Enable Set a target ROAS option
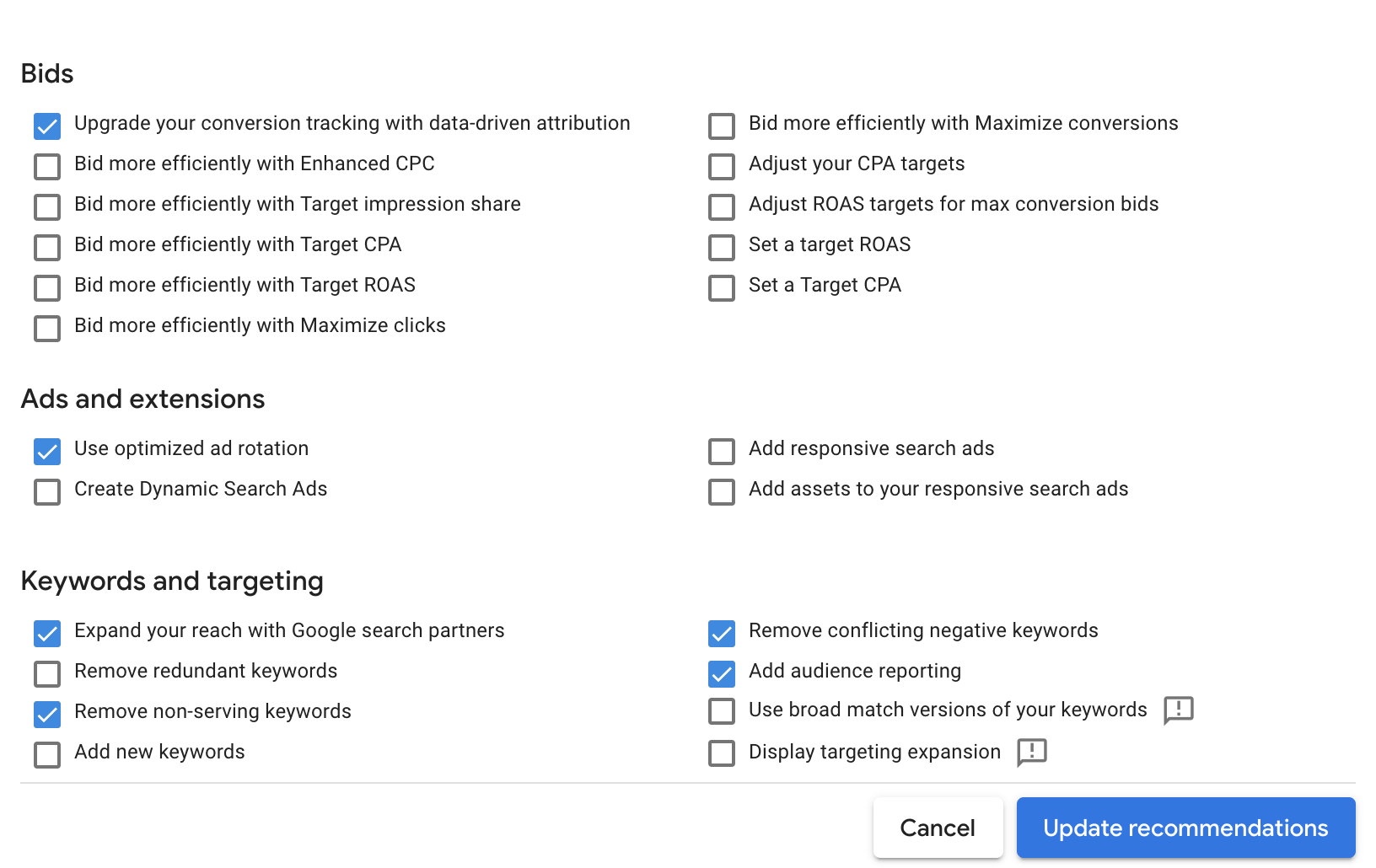Viewport: 1376px width, 868px height. (722, 248)
